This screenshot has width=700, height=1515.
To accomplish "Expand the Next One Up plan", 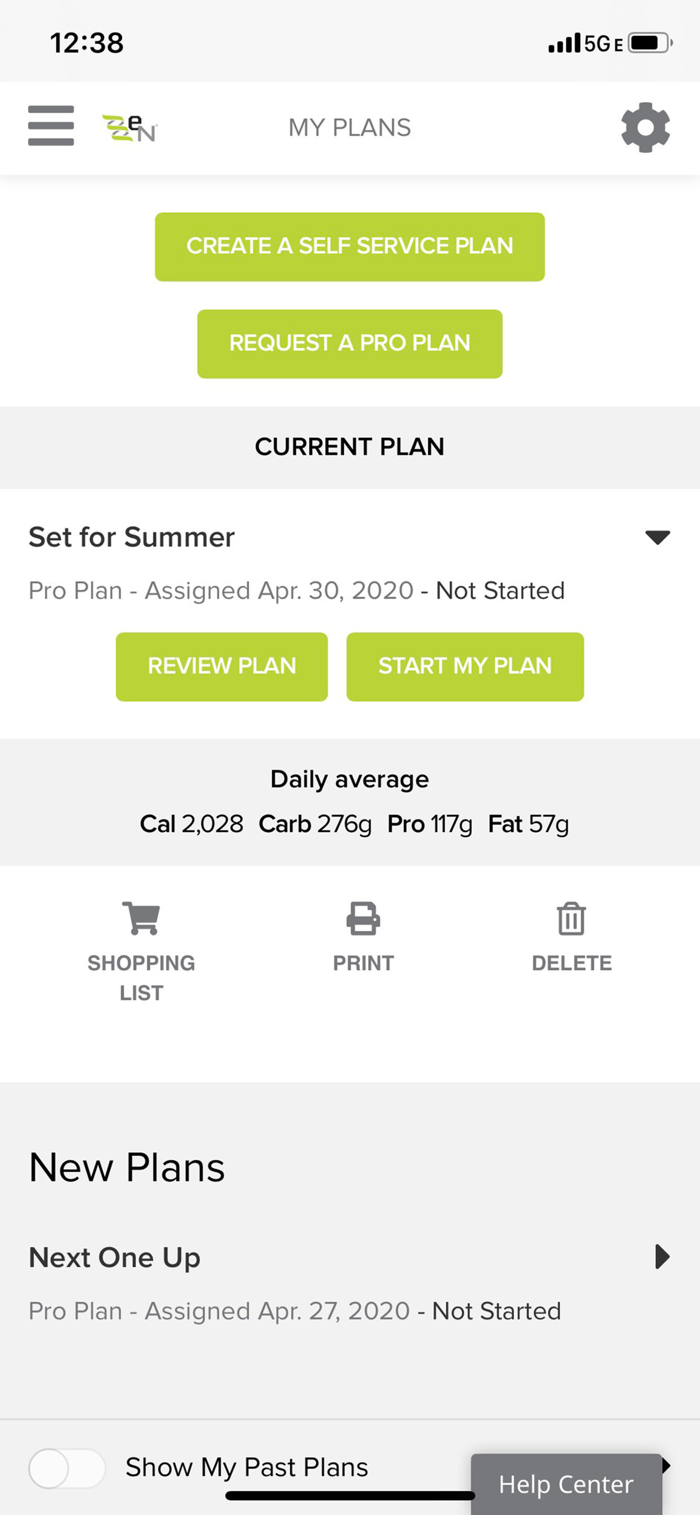I will tap(661, 1257).
